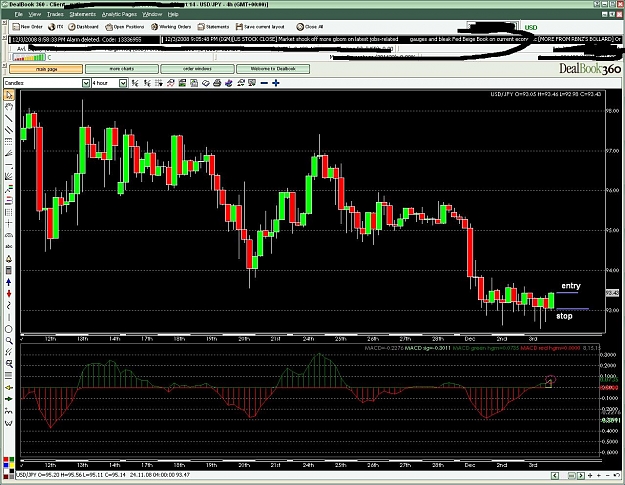The image size is (625, 485).
Task: Click the New Order toolbar button
Action: [x=27, y=27]
